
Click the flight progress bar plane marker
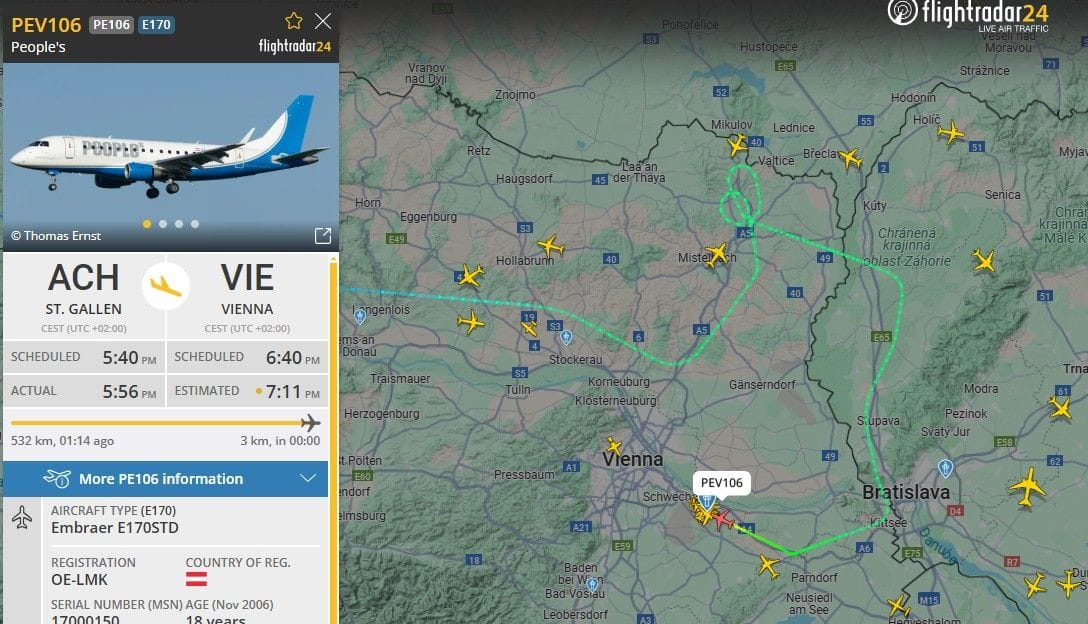coord(310,423)
